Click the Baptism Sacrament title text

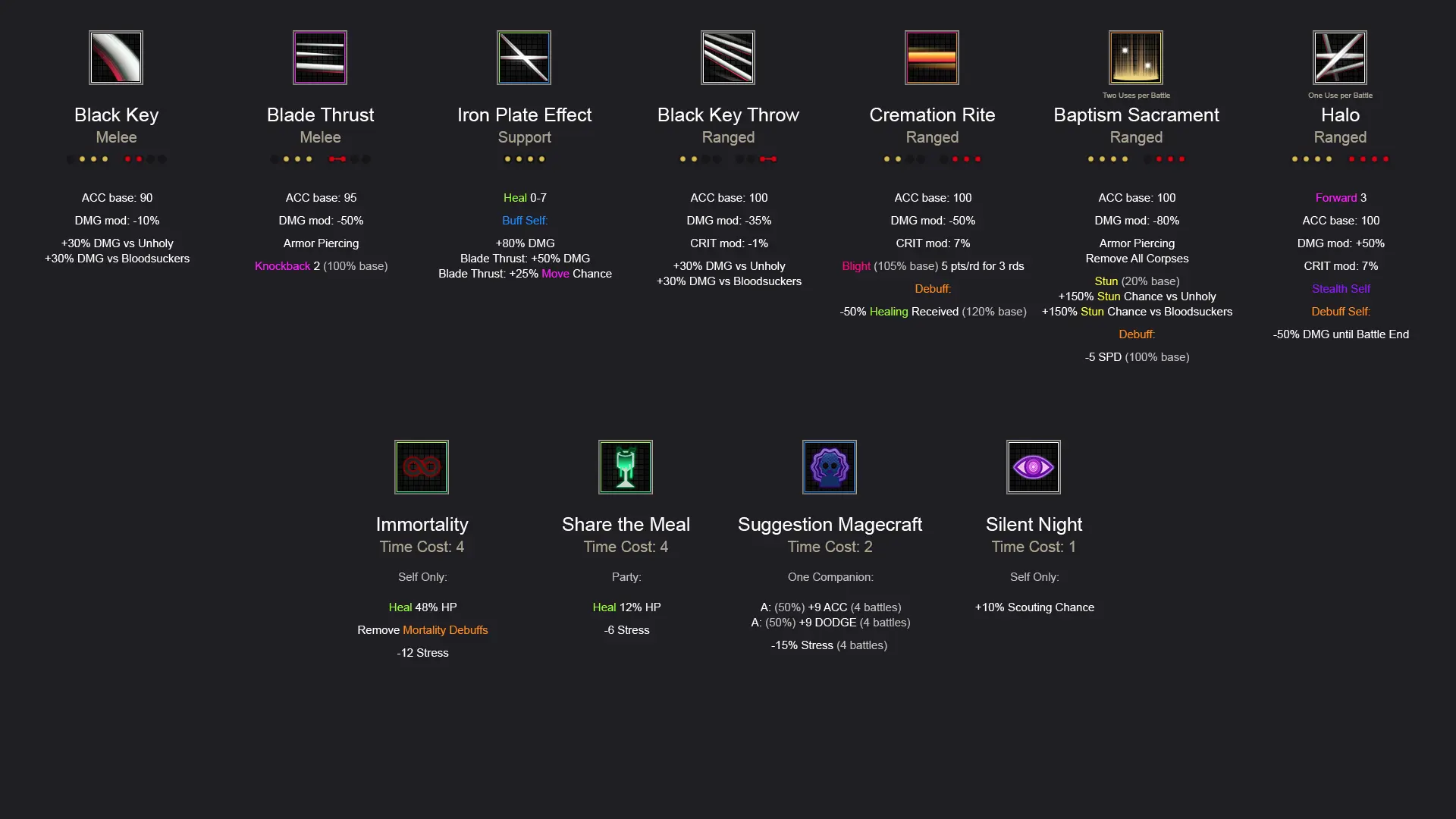pyautogui.click(x=1136, y=115)
